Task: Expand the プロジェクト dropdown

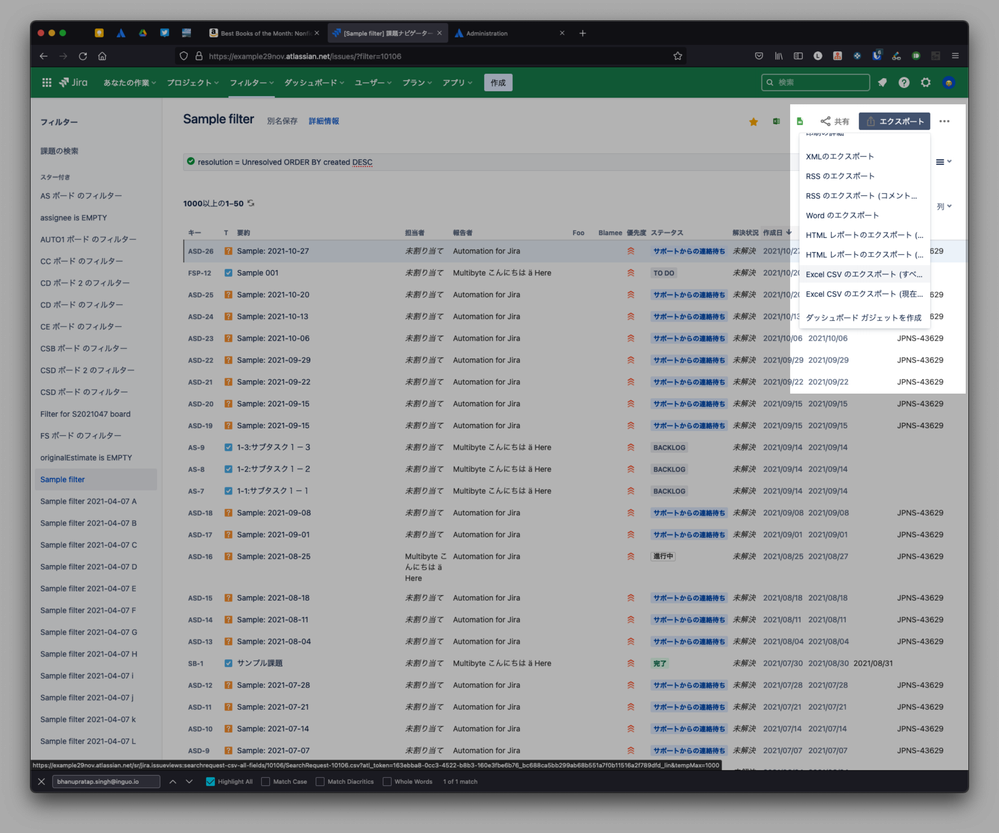Action: [x=192, y=83]
